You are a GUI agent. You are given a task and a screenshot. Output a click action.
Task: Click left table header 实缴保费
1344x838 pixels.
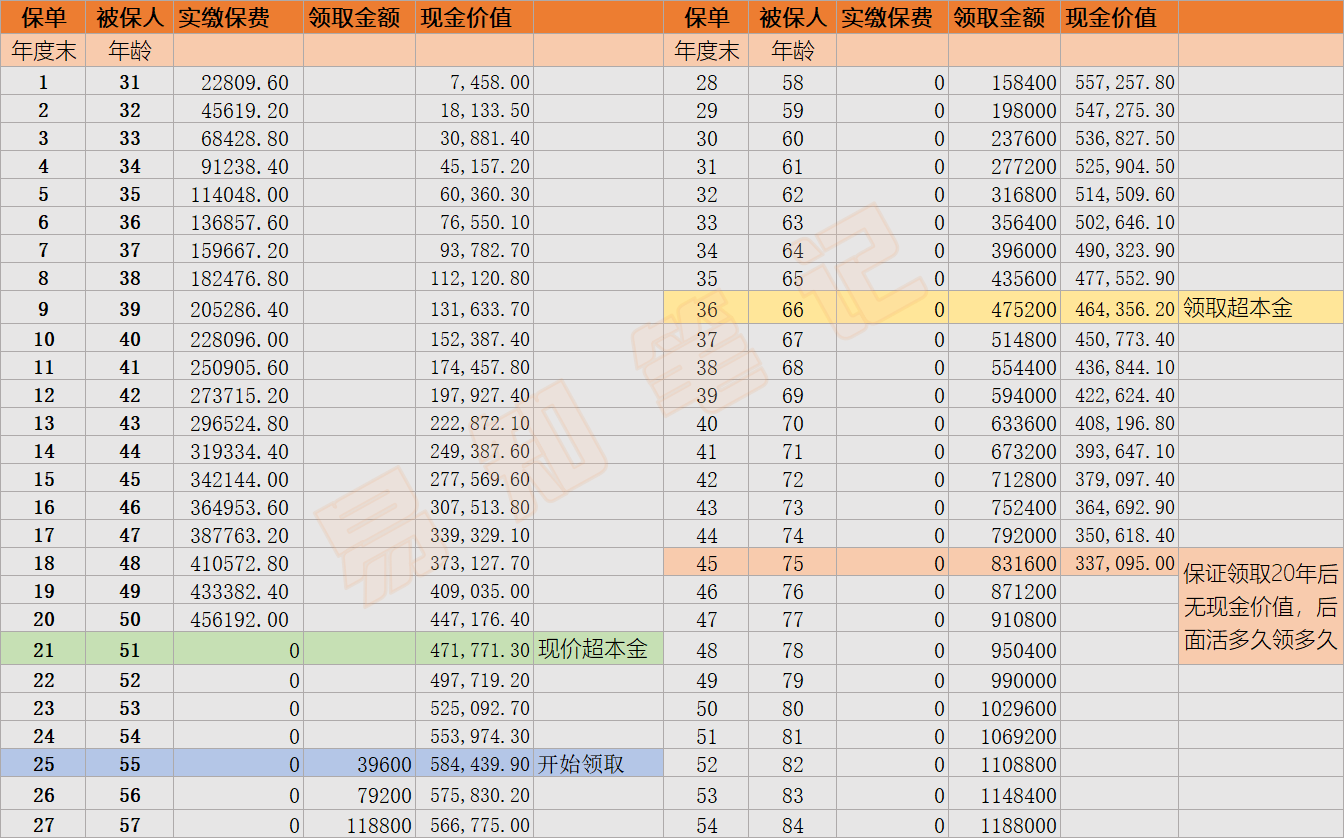223,17
